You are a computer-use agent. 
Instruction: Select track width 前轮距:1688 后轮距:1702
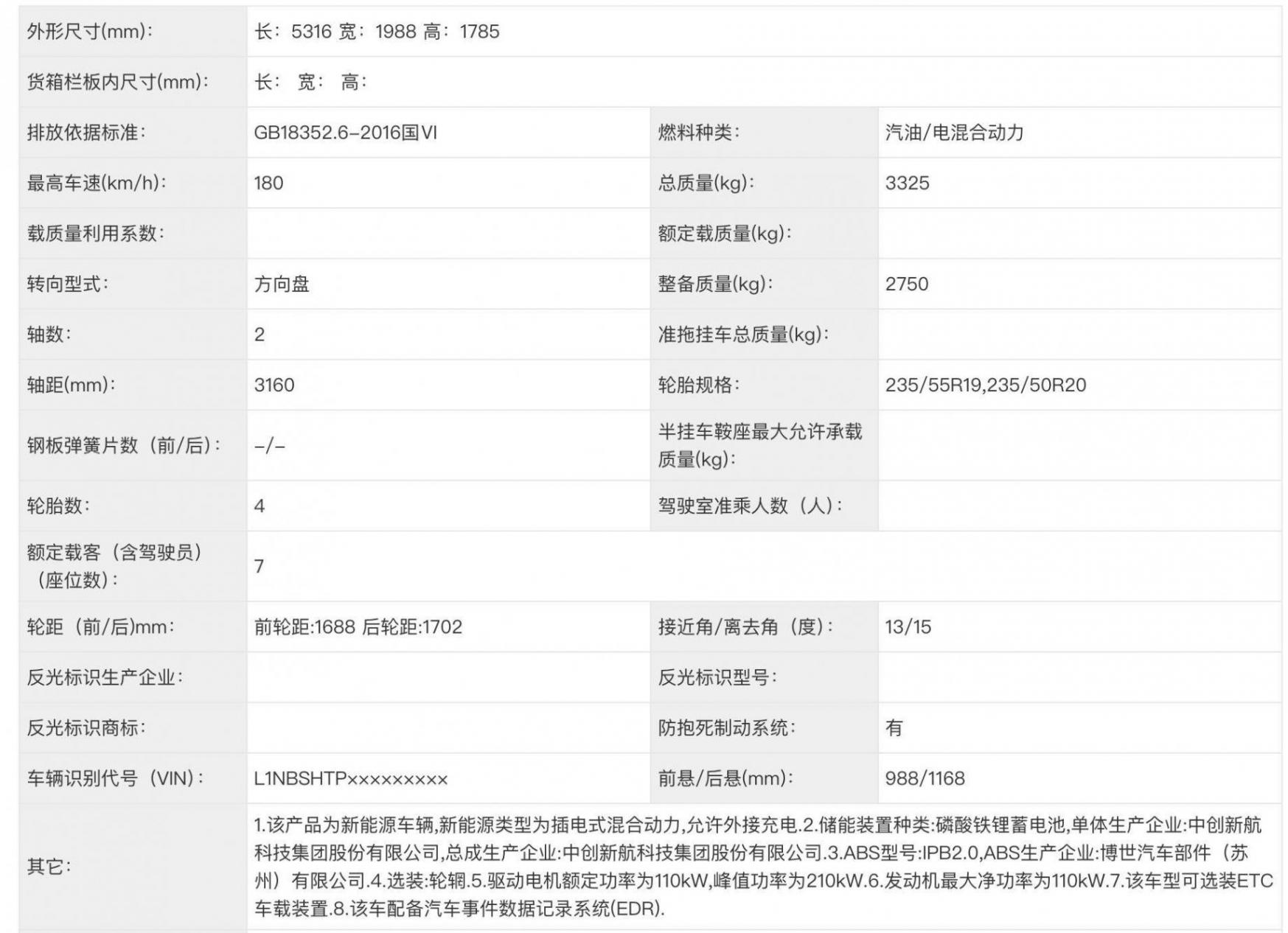coord(358,627)
